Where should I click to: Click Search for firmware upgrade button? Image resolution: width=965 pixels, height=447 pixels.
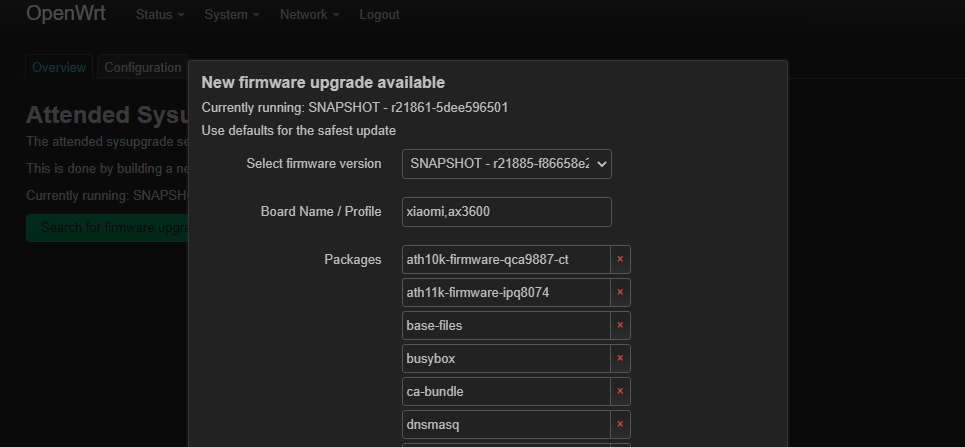108,228
